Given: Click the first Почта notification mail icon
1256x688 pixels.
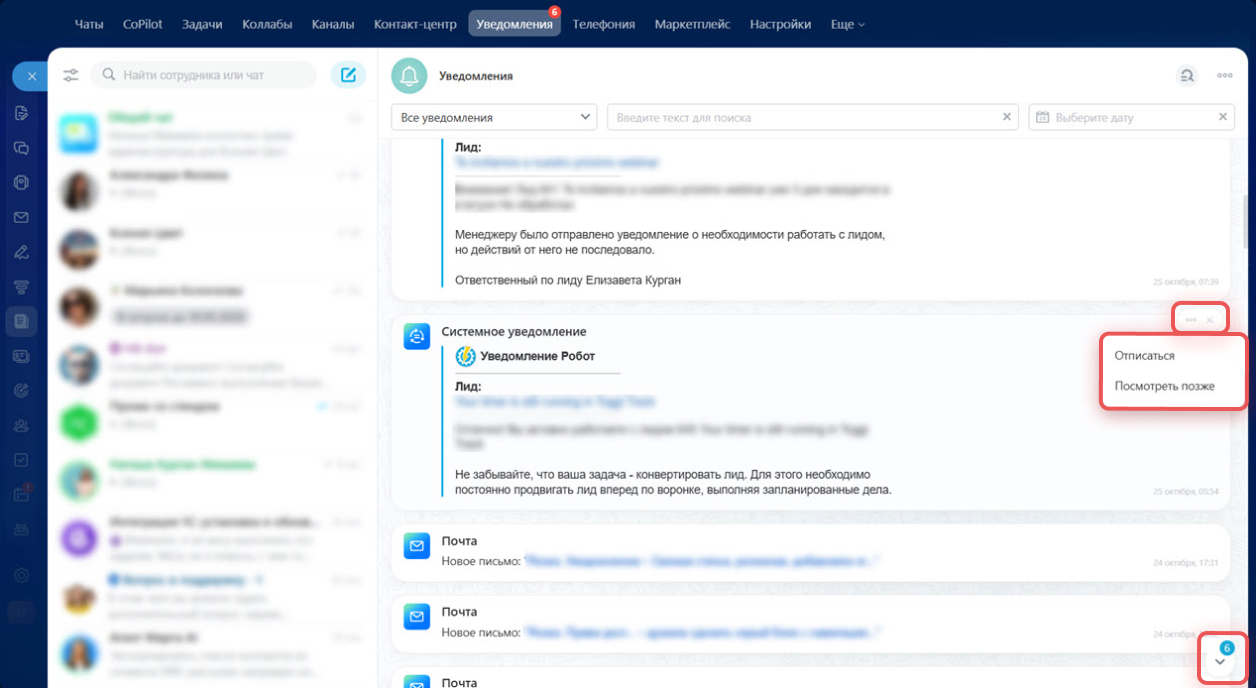Looking at the screenshot, I should coord(417,547).
